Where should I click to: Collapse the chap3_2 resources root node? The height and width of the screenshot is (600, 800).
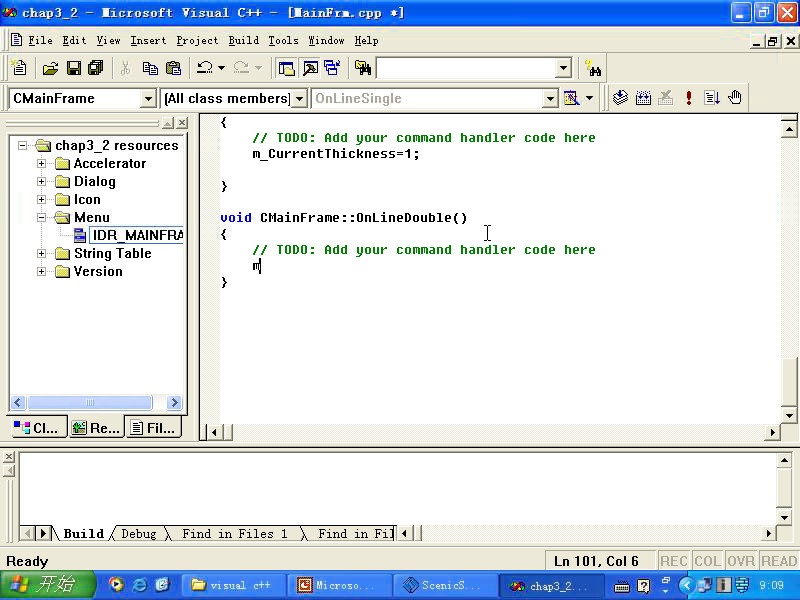[22, 145]
